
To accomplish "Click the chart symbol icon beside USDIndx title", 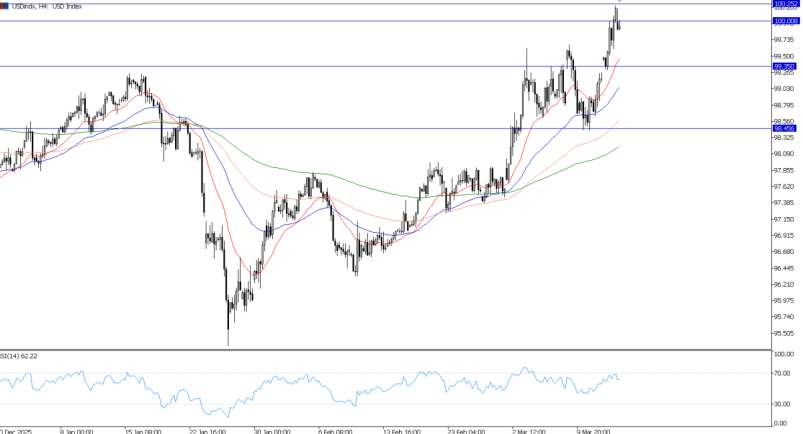I will tap(4, 6).
